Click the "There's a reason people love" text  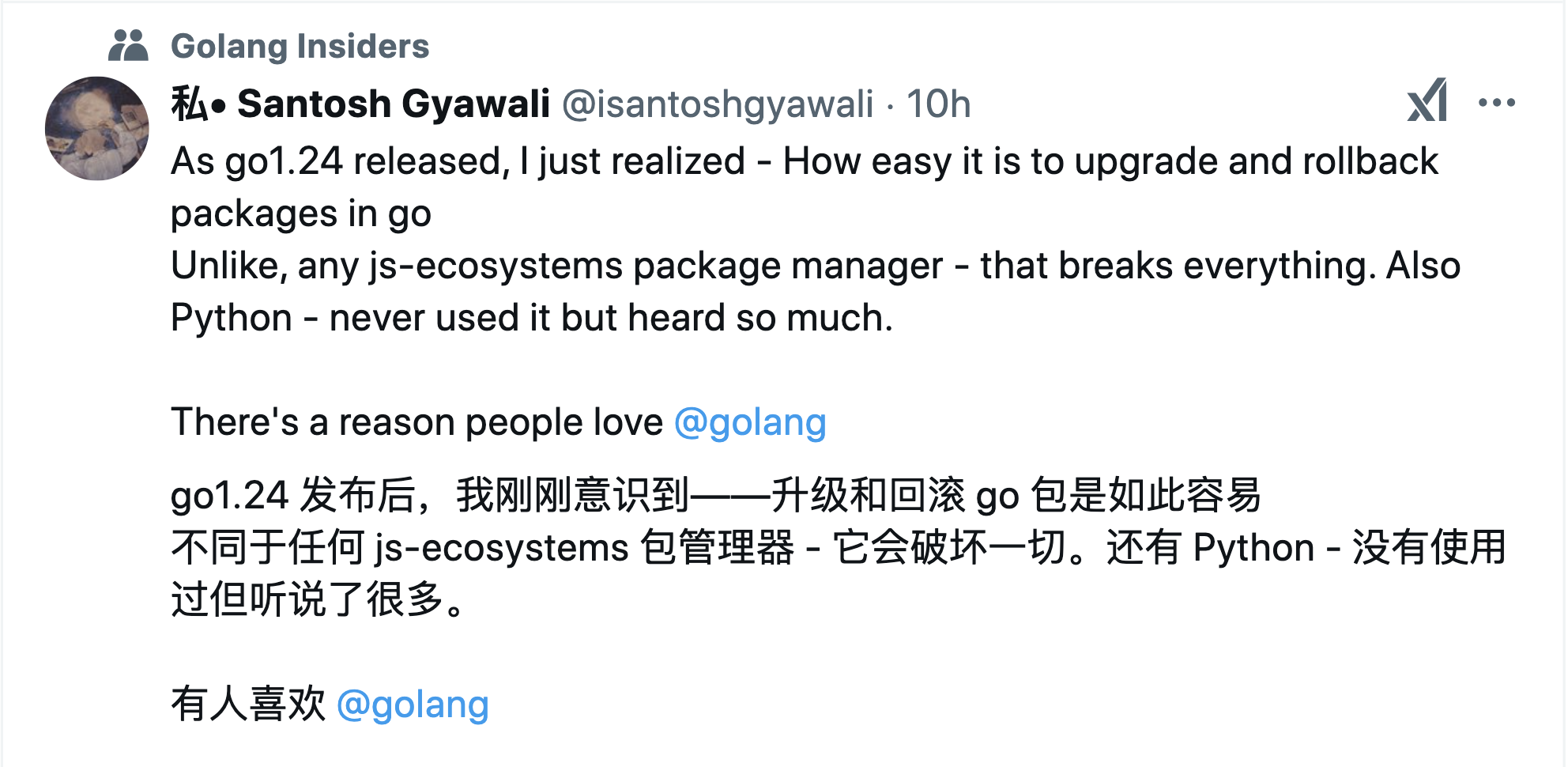(x=416, y=422)
